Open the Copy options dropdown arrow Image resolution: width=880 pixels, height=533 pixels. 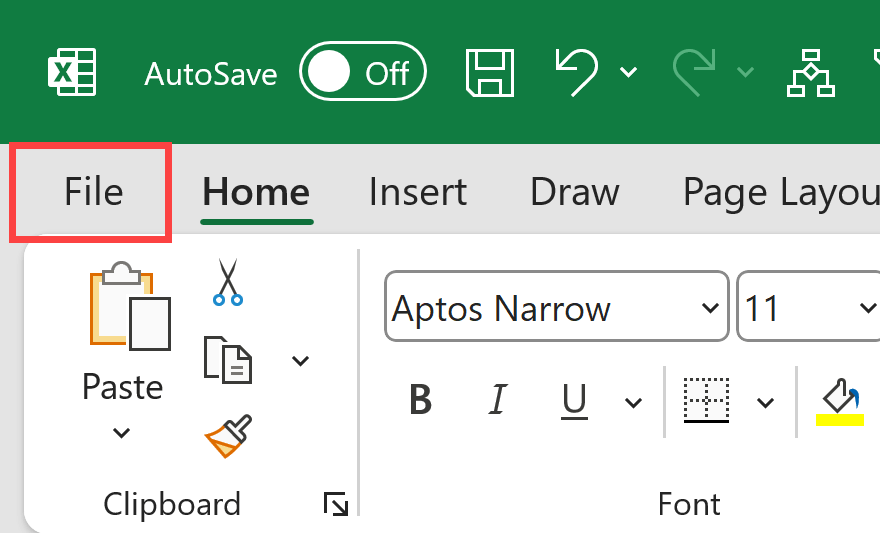[x=301, y=360]
